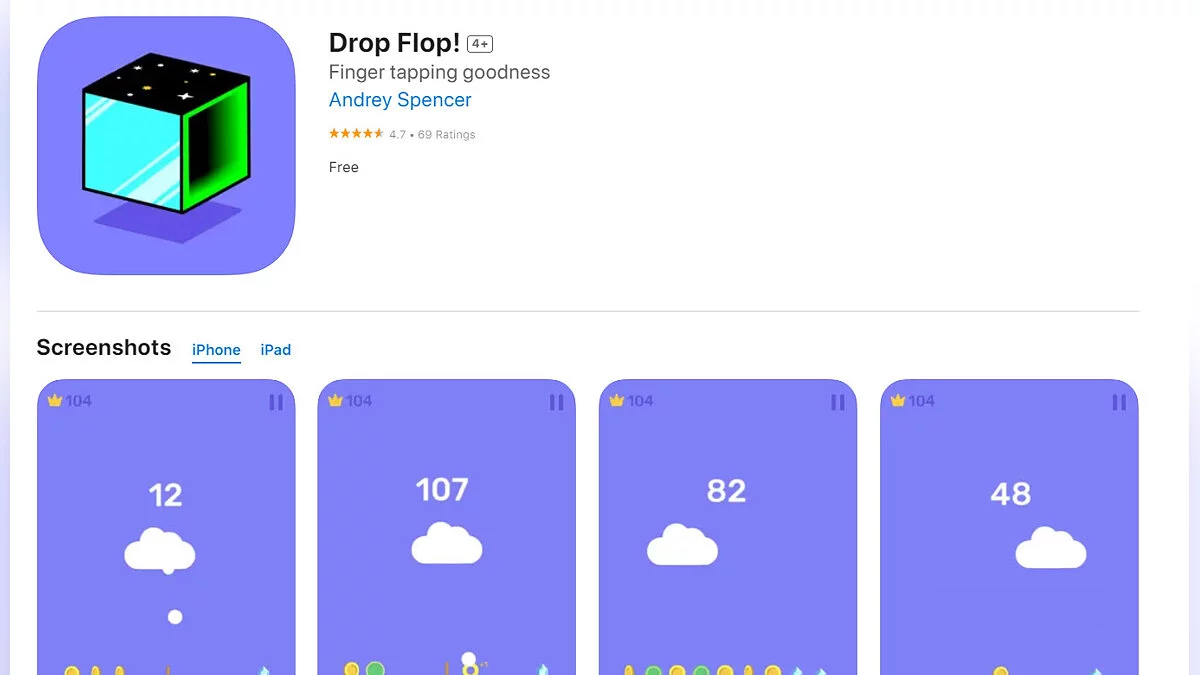
Task: Open the second screenshot showing score 107
Action: 447,527
